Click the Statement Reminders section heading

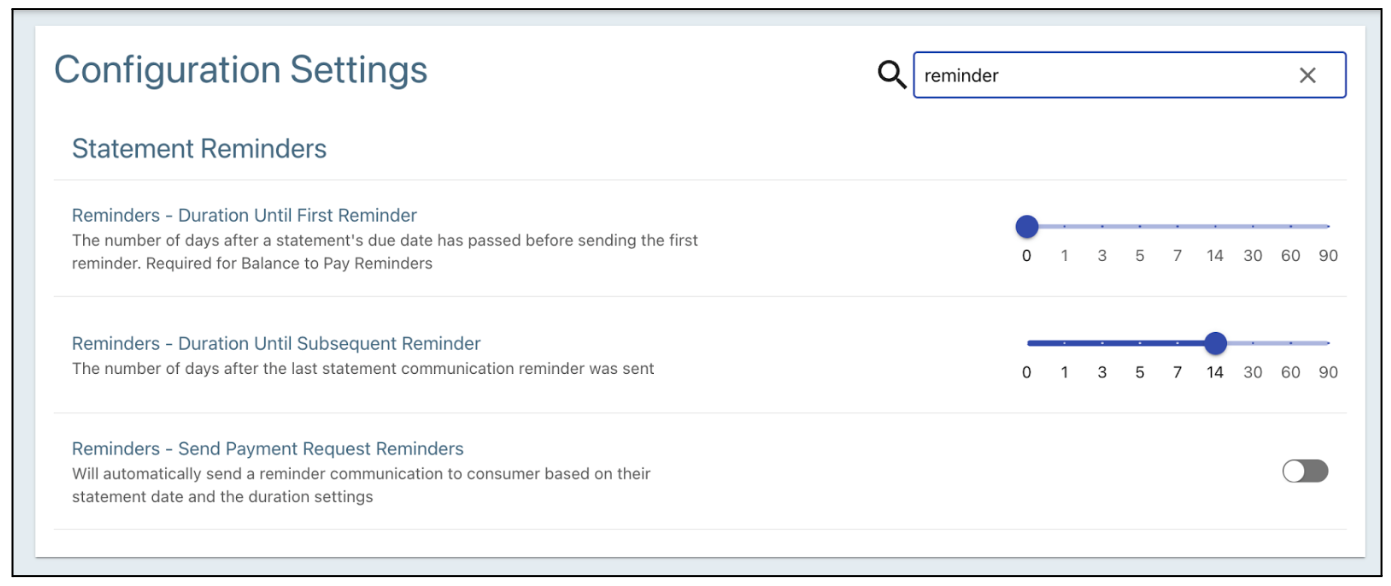coord(199,149)
